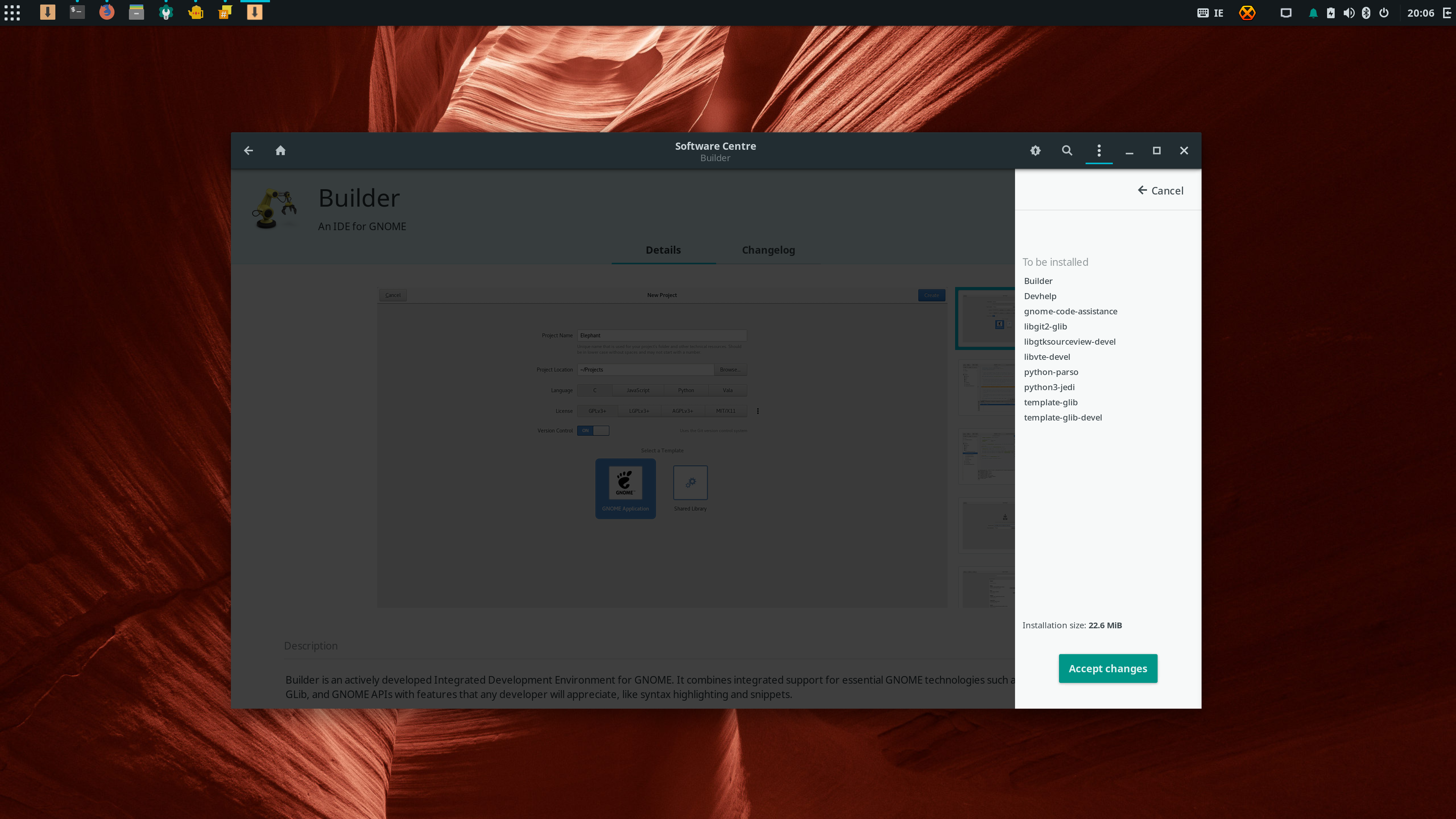
Task: Switch to the Details tab
Action: point(663,250)
